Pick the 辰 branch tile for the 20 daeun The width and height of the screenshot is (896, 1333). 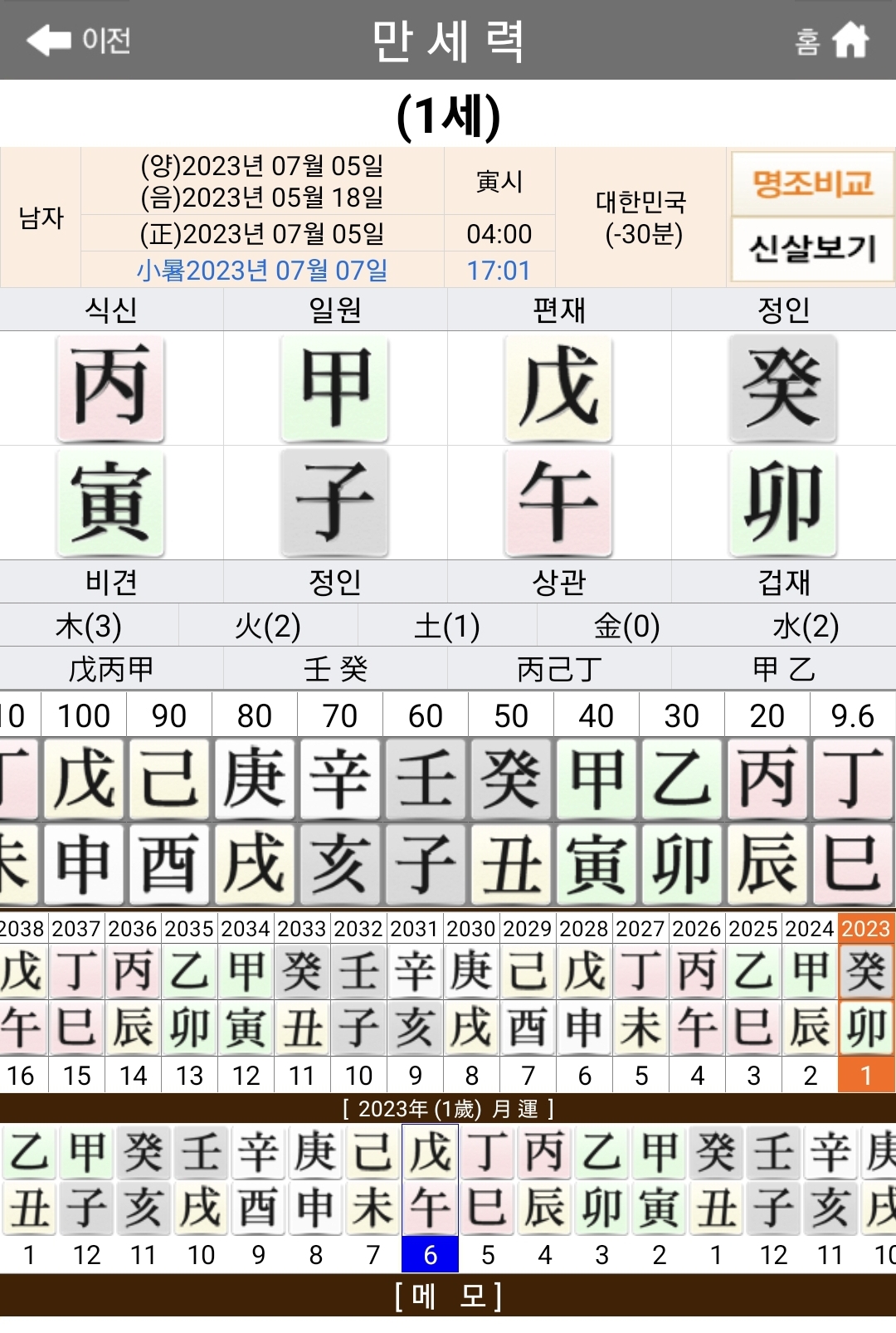[x=767, y=864]
